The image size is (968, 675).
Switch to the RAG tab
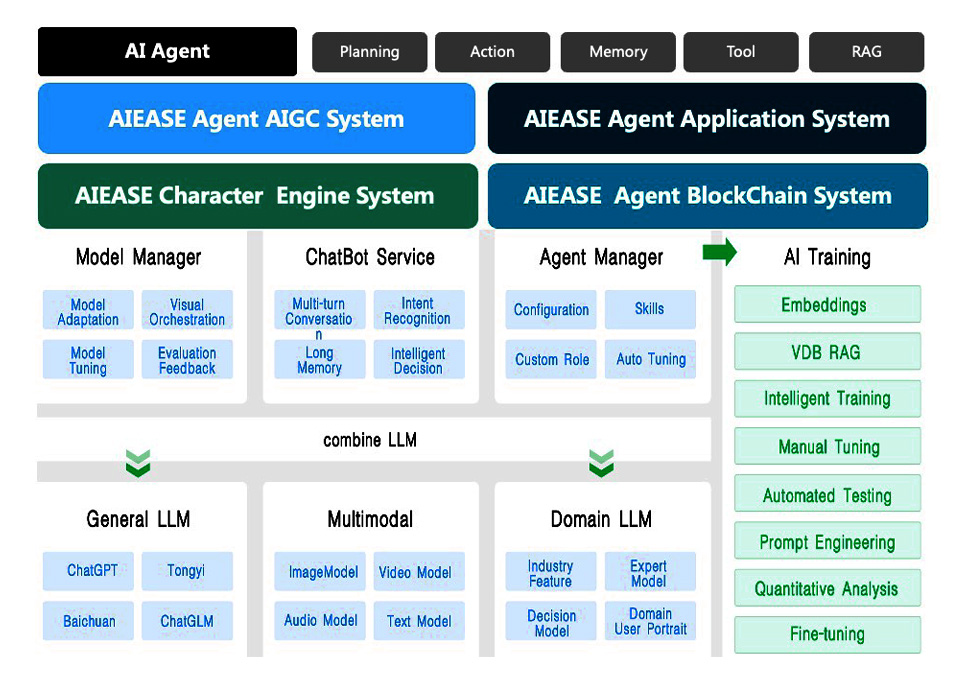tap(866, 52)
